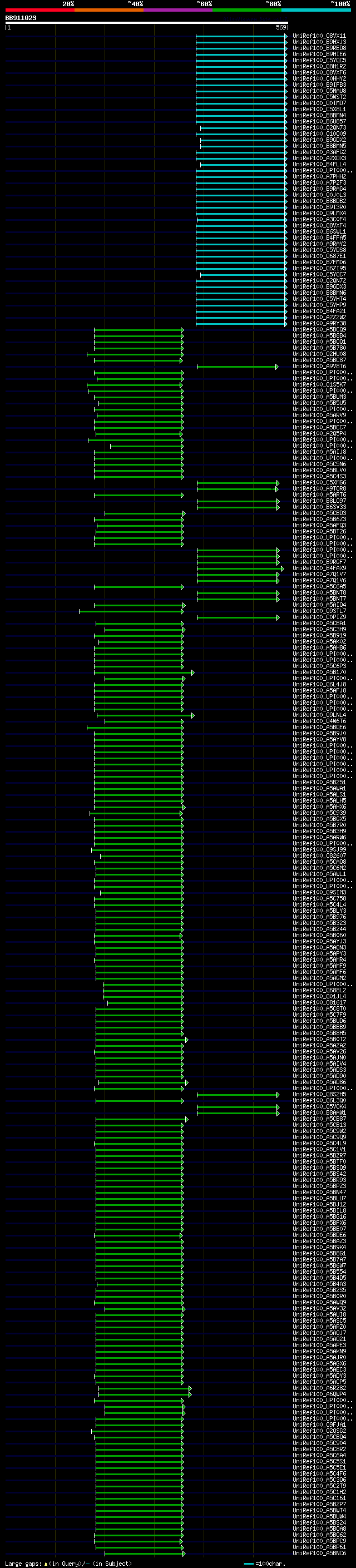Open hit UniRef100_A5B8B4
Screen dimensions: 356x1568
(x=319, y=336)
